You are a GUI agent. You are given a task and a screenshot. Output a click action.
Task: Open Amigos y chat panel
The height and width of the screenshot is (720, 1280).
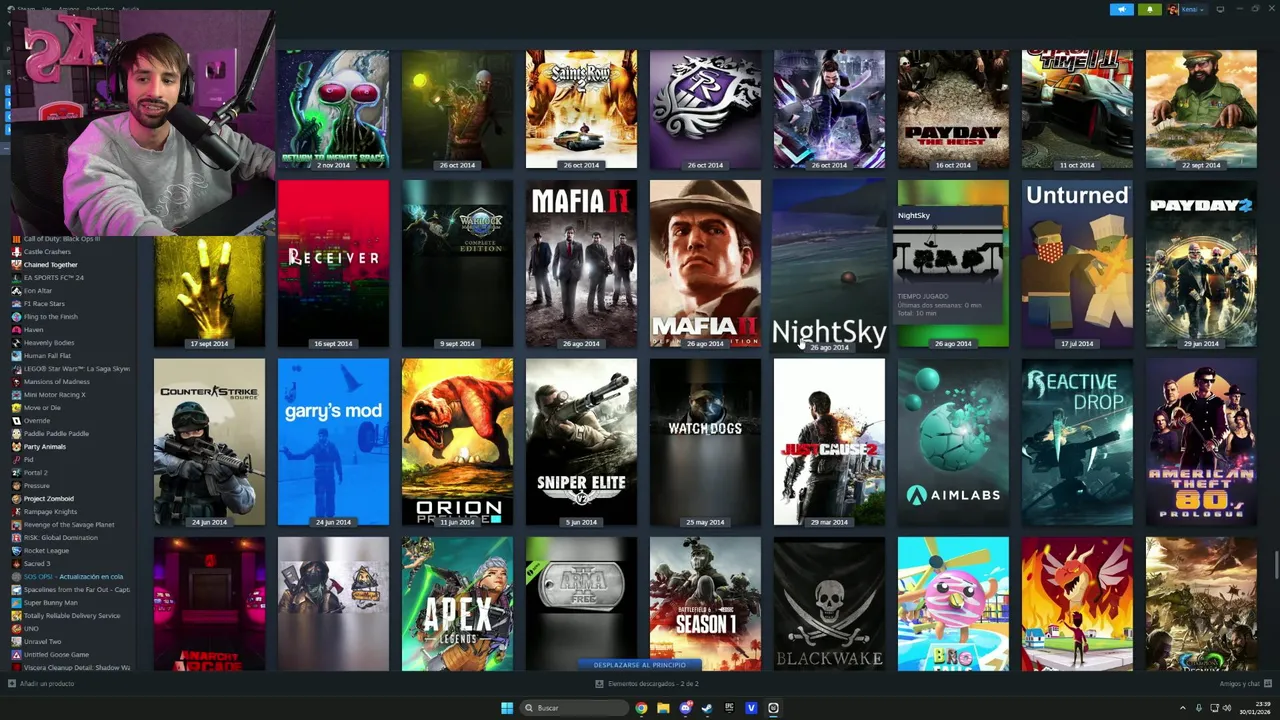click(1244, 683)
